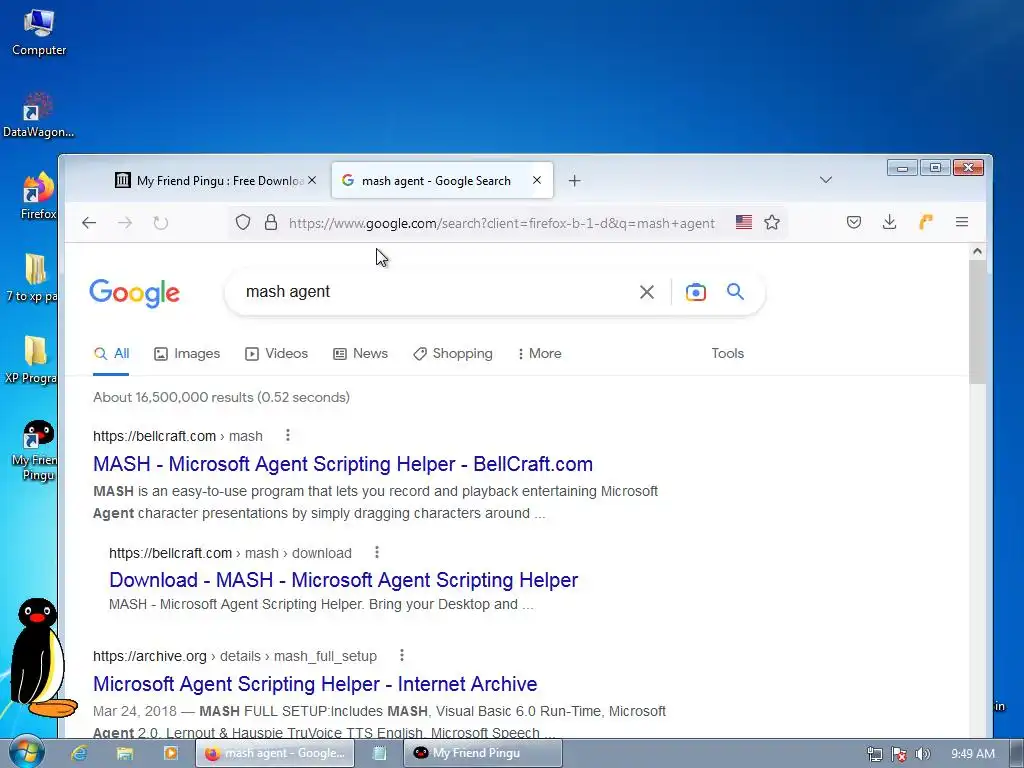This screenshot has height=768, width=1024.
Task: Switch to News results tab
Action: click(360, 353)
